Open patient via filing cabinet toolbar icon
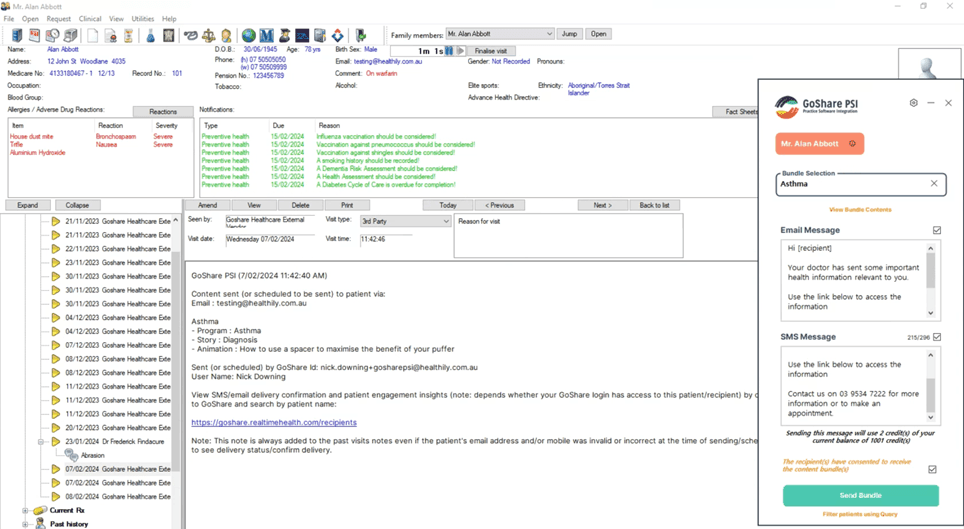This screenshot has width=964, height=529. (17, 35)
